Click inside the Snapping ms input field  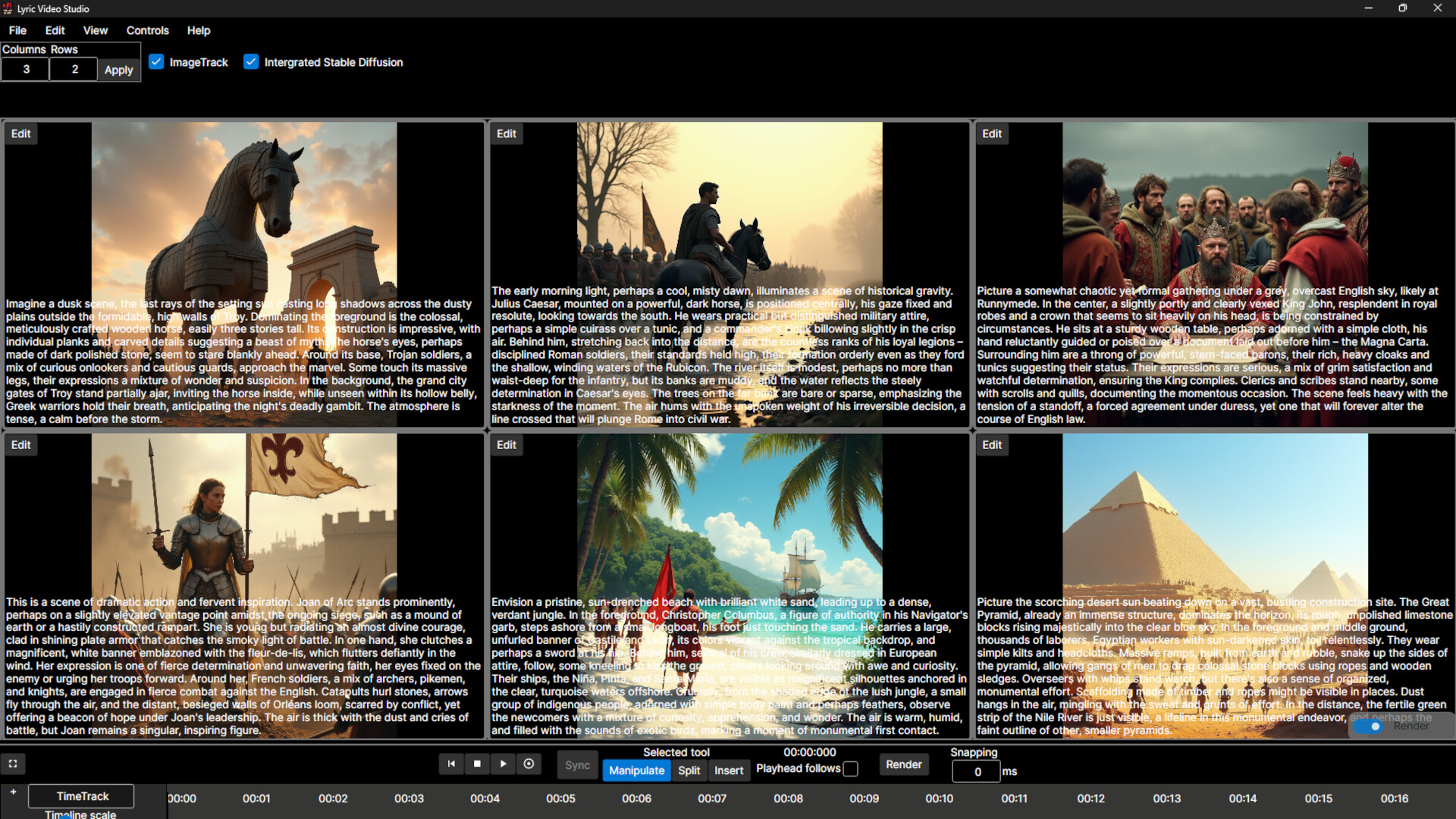point(975,771)
